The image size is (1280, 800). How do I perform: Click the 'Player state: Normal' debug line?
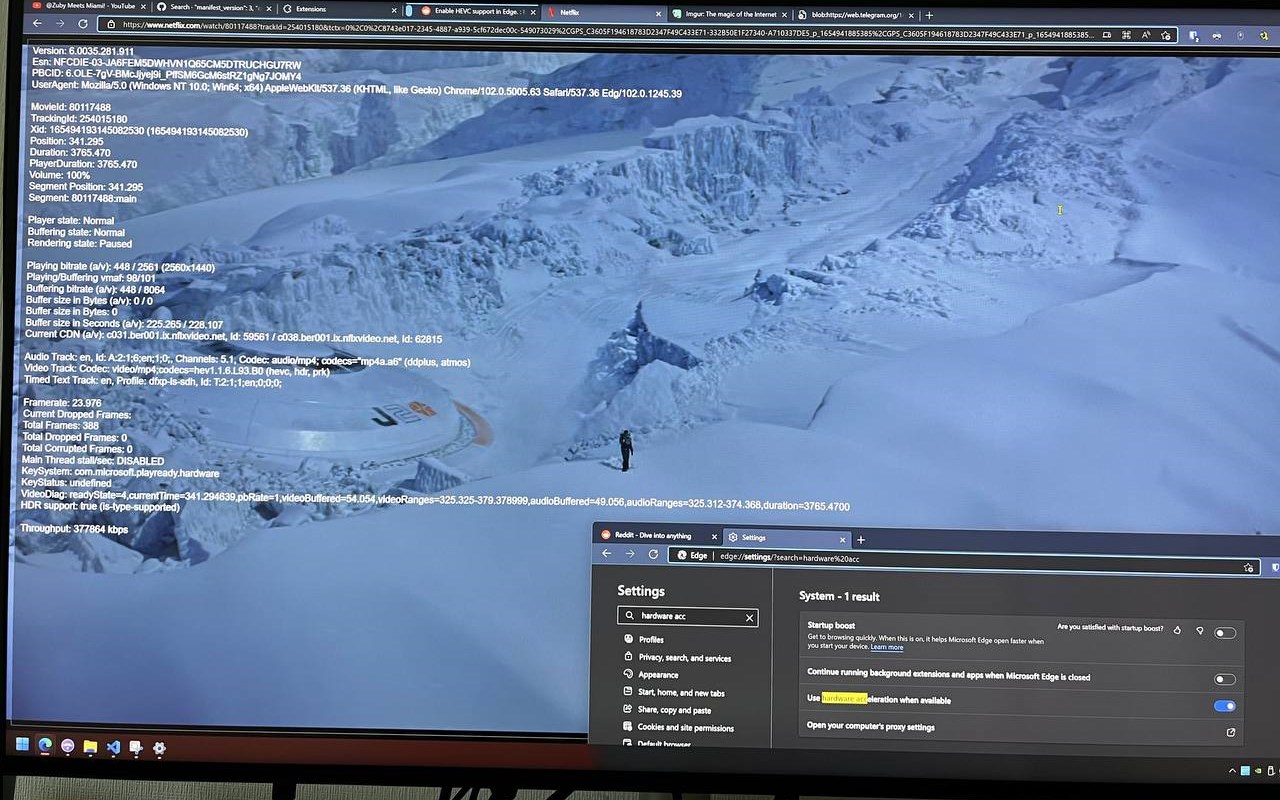72,220
